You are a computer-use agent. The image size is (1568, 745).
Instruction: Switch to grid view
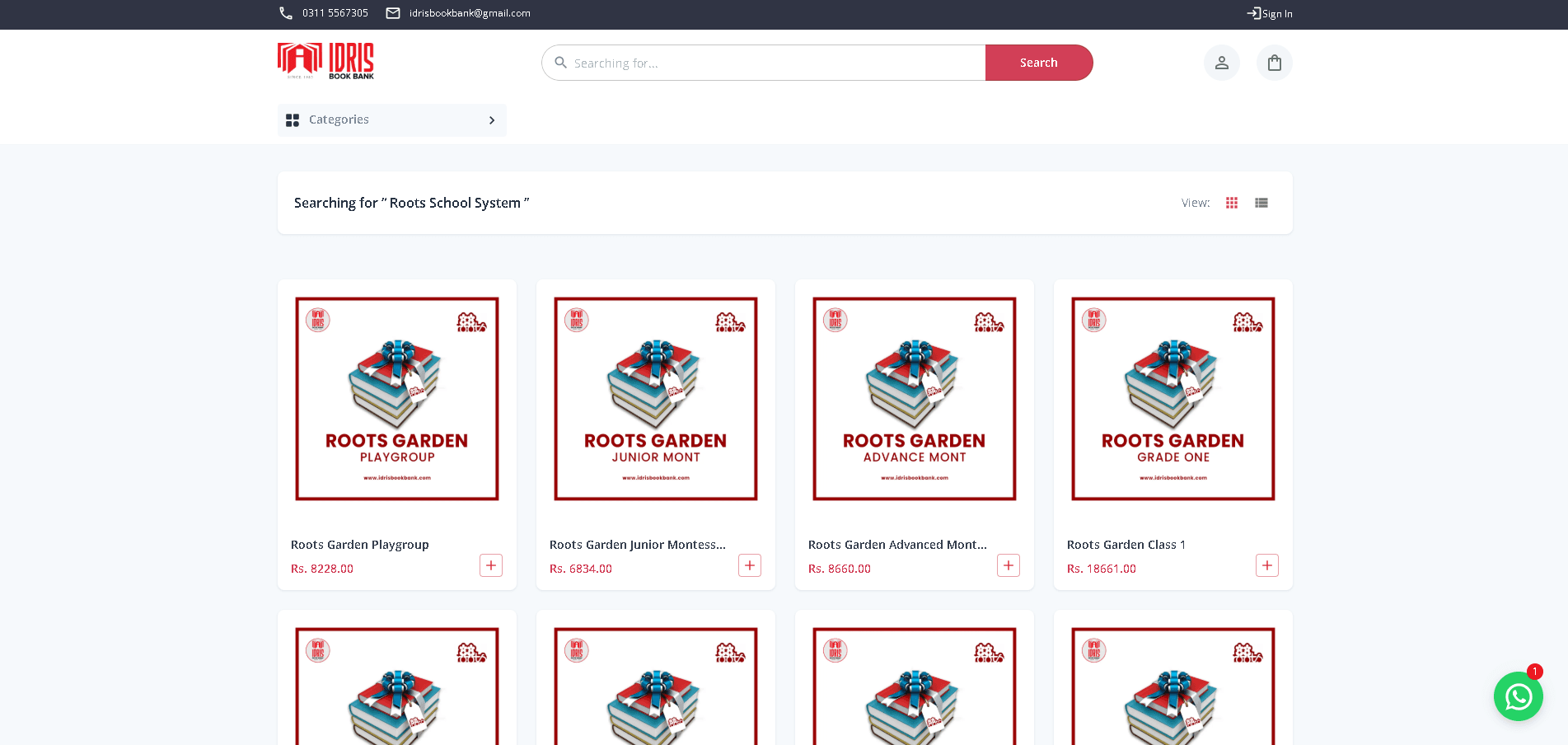point(1232,203)
